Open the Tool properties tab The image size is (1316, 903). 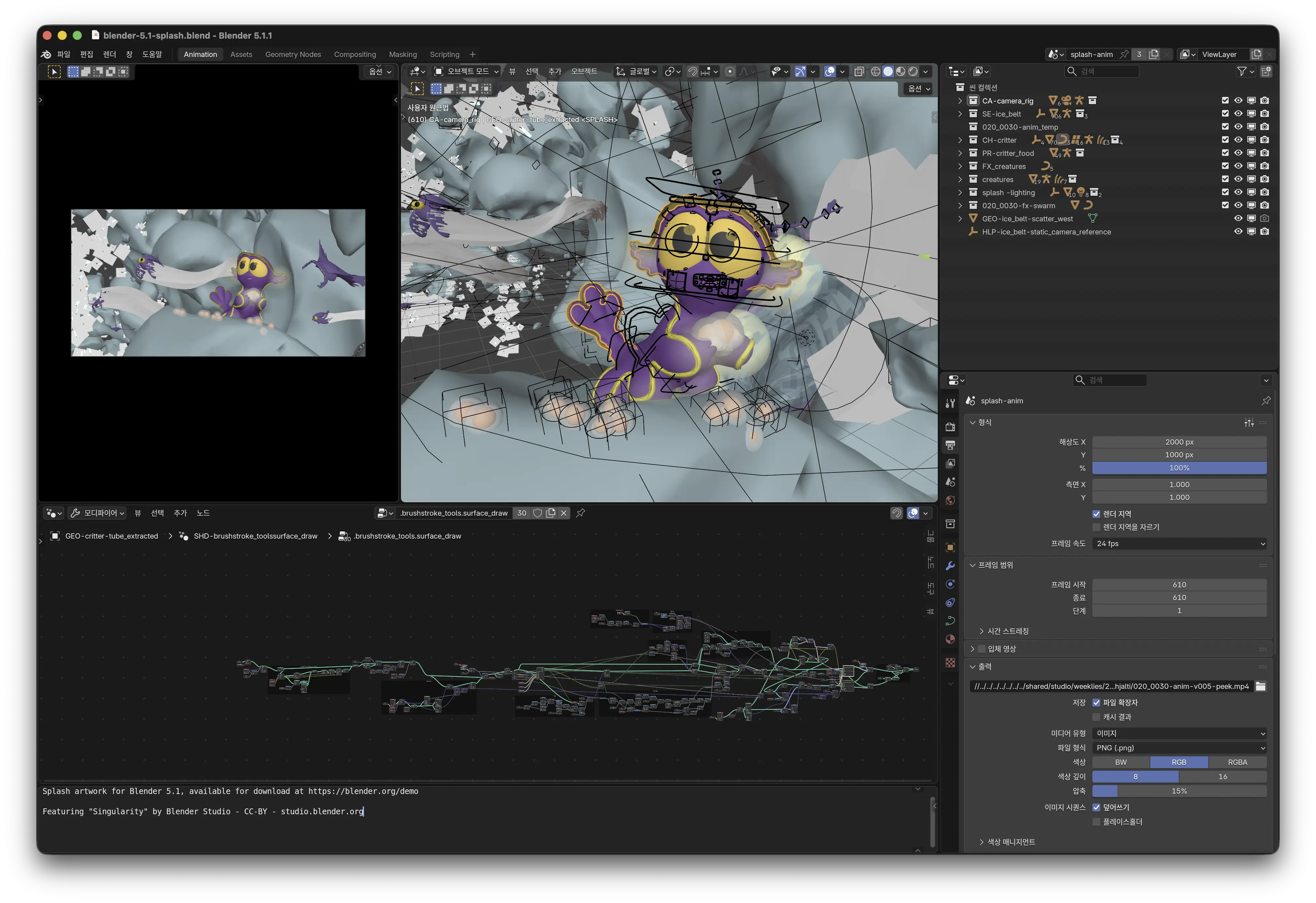[950, 403]
